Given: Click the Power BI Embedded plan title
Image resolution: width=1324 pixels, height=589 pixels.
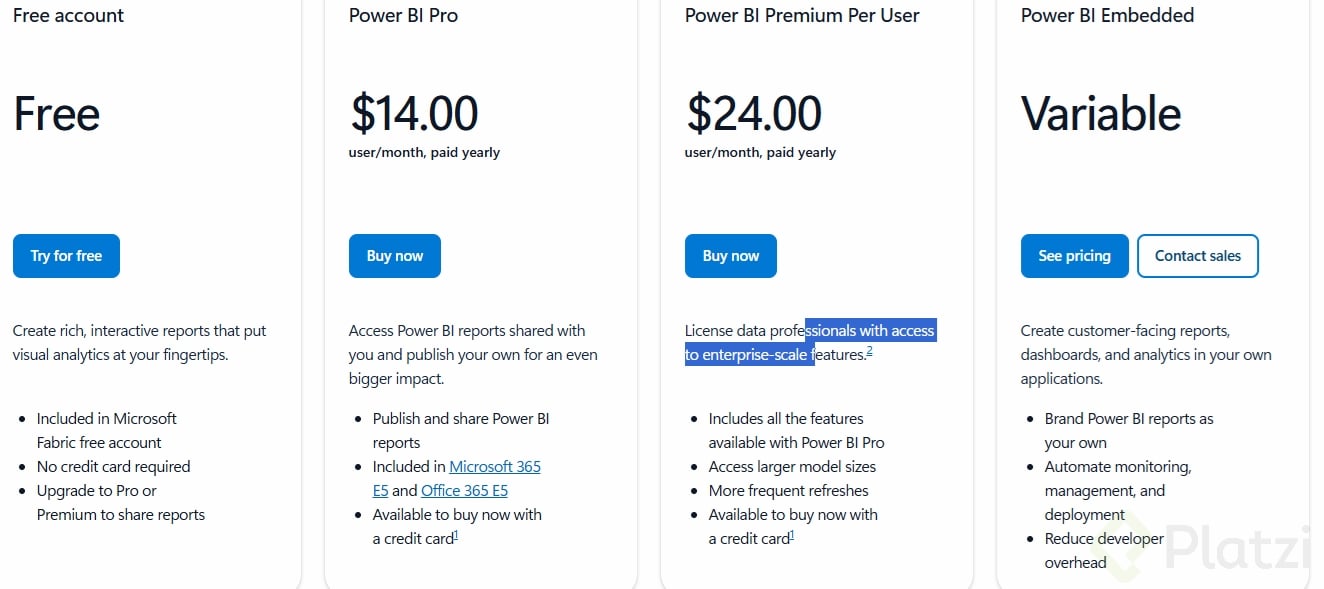Looking at the screenshot, I should click(x=1107, y=15).
